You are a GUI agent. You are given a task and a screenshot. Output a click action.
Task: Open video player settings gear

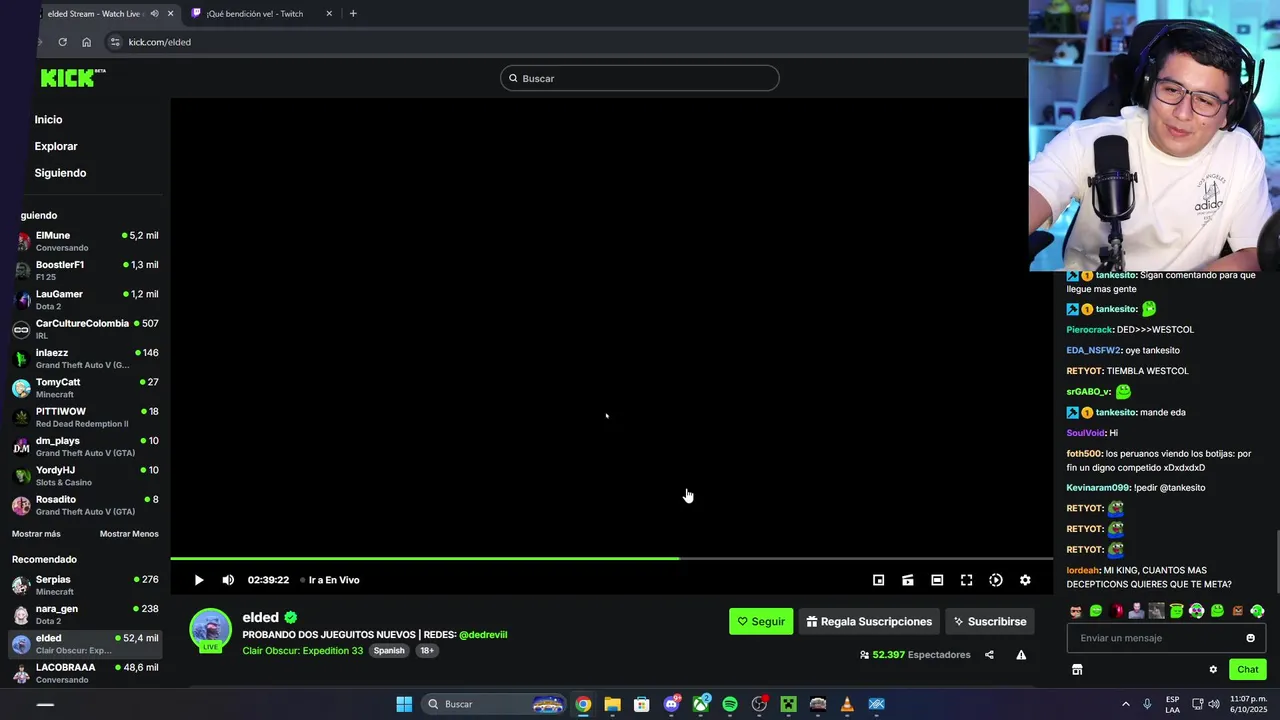click(1025, 580)
